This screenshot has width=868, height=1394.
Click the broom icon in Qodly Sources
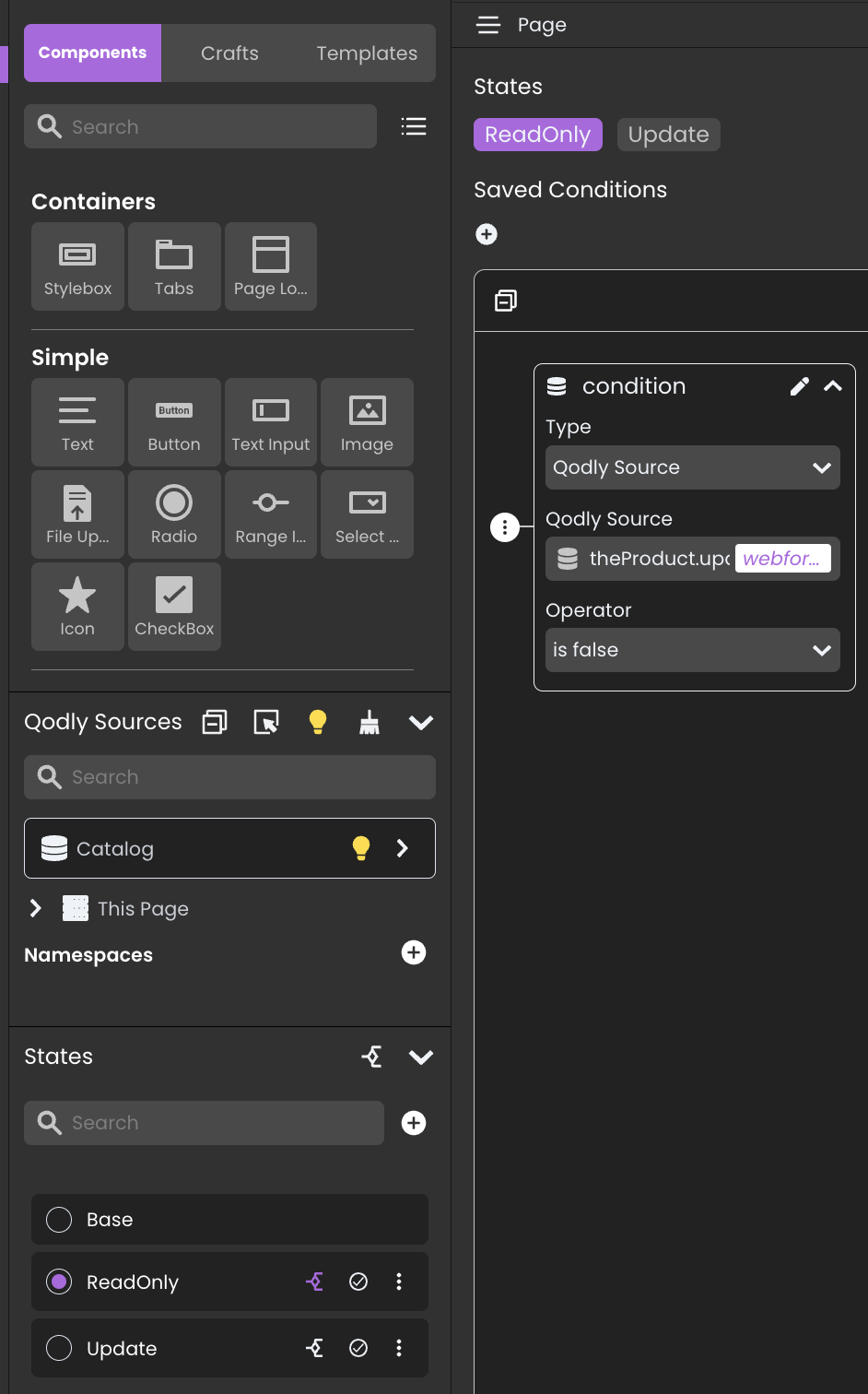coord(369,723)
